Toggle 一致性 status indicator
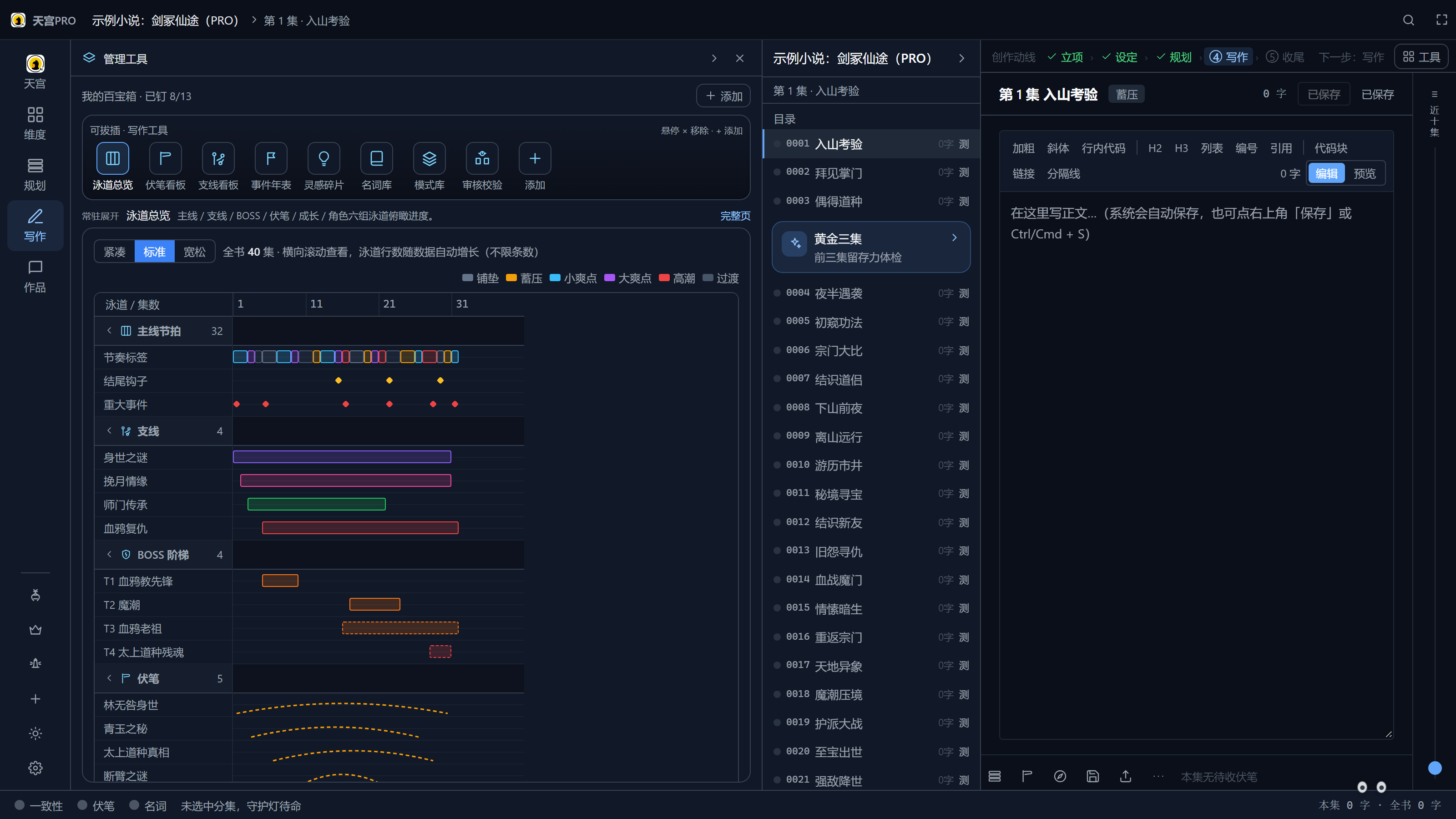The height and width of the screenshot is (819, 1456). (38, 805)
